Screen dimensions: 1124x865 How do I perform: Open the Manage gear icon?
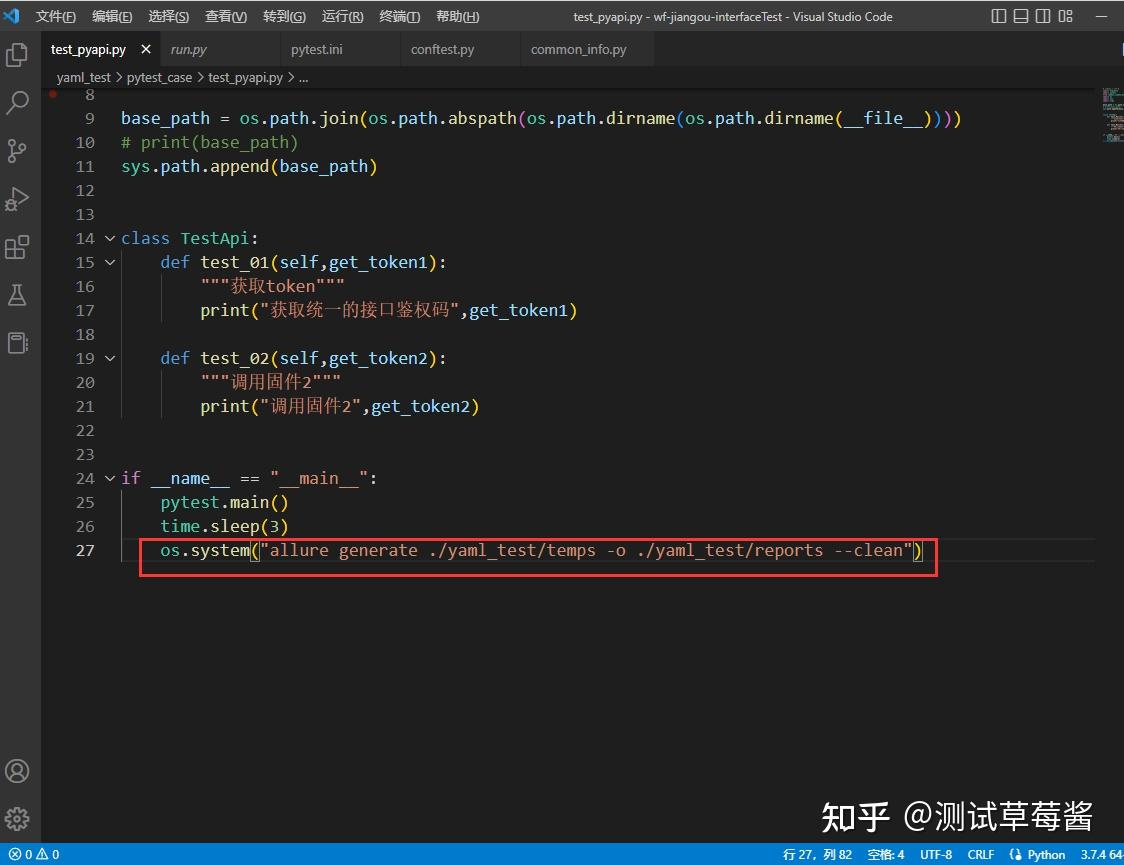point(17,818)
